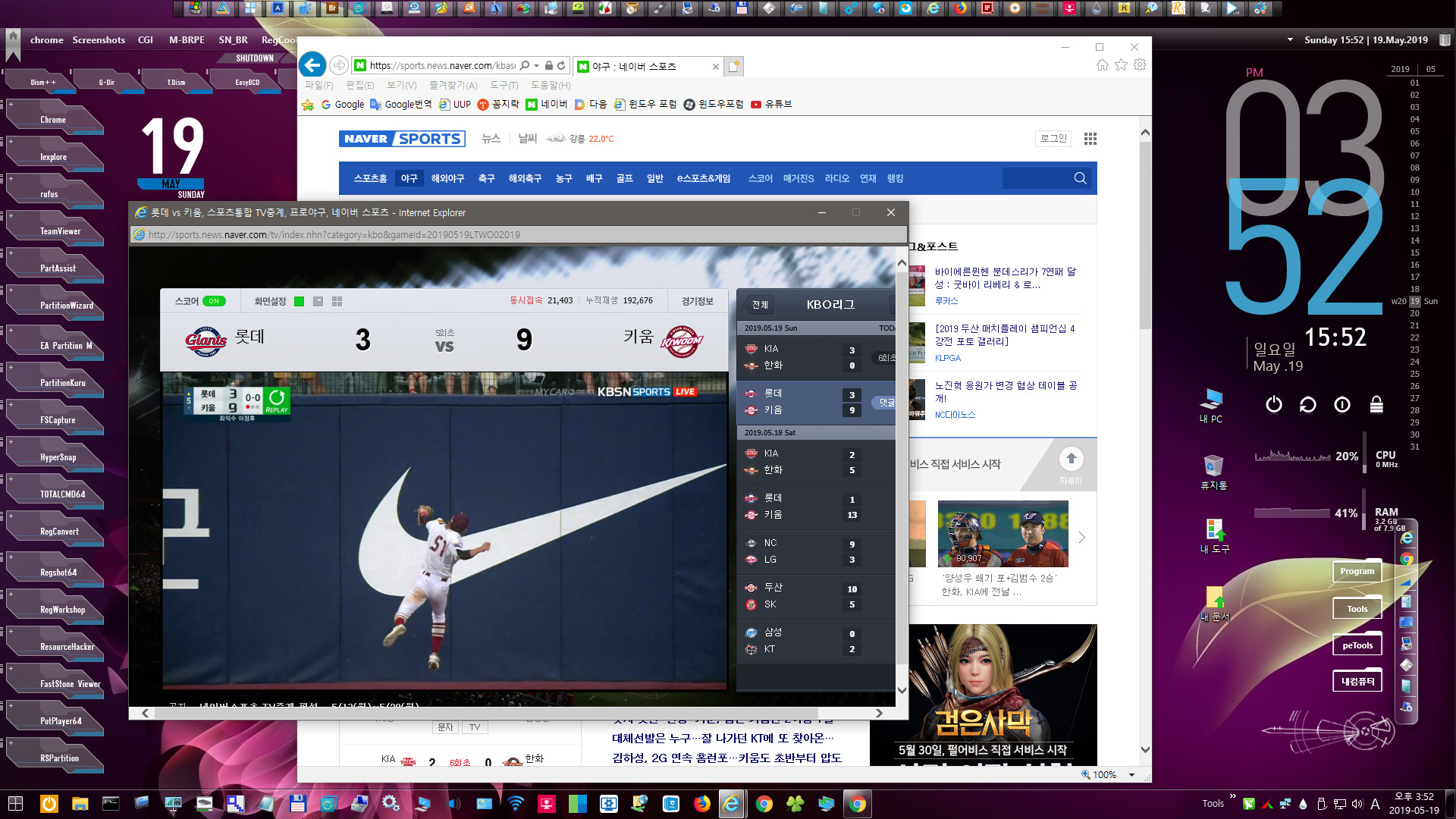Click the IE back arrow button

click(x=312, y=65)
